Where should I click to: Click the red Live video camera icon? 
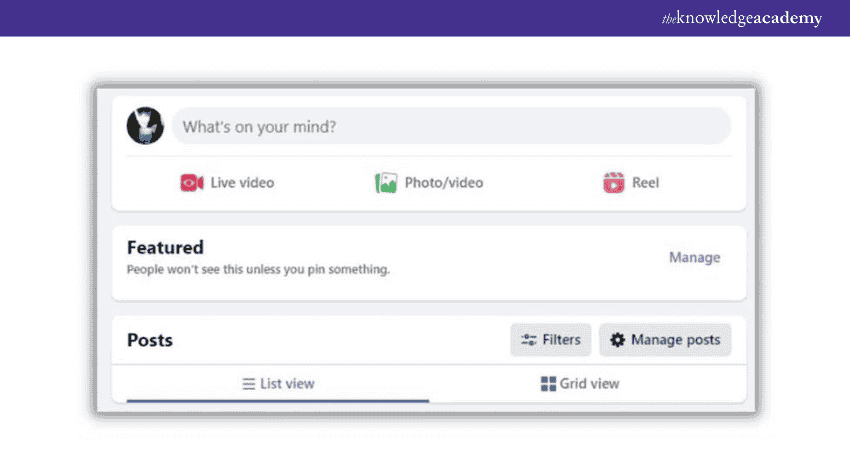coord(191,183)
